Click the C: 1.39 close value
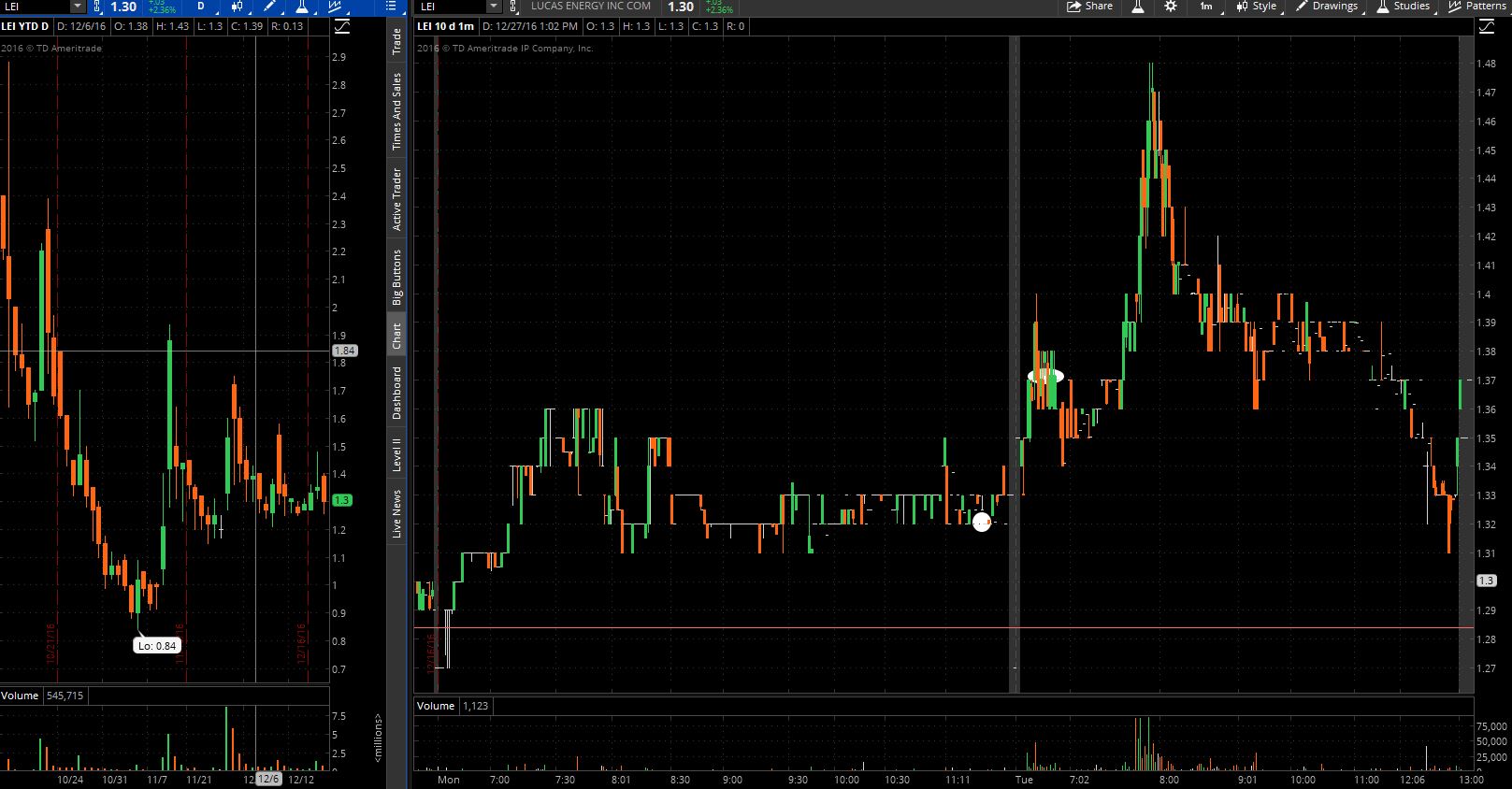Screen dimensions: 1512x789 pyautogui.click(x=247, y=26)
